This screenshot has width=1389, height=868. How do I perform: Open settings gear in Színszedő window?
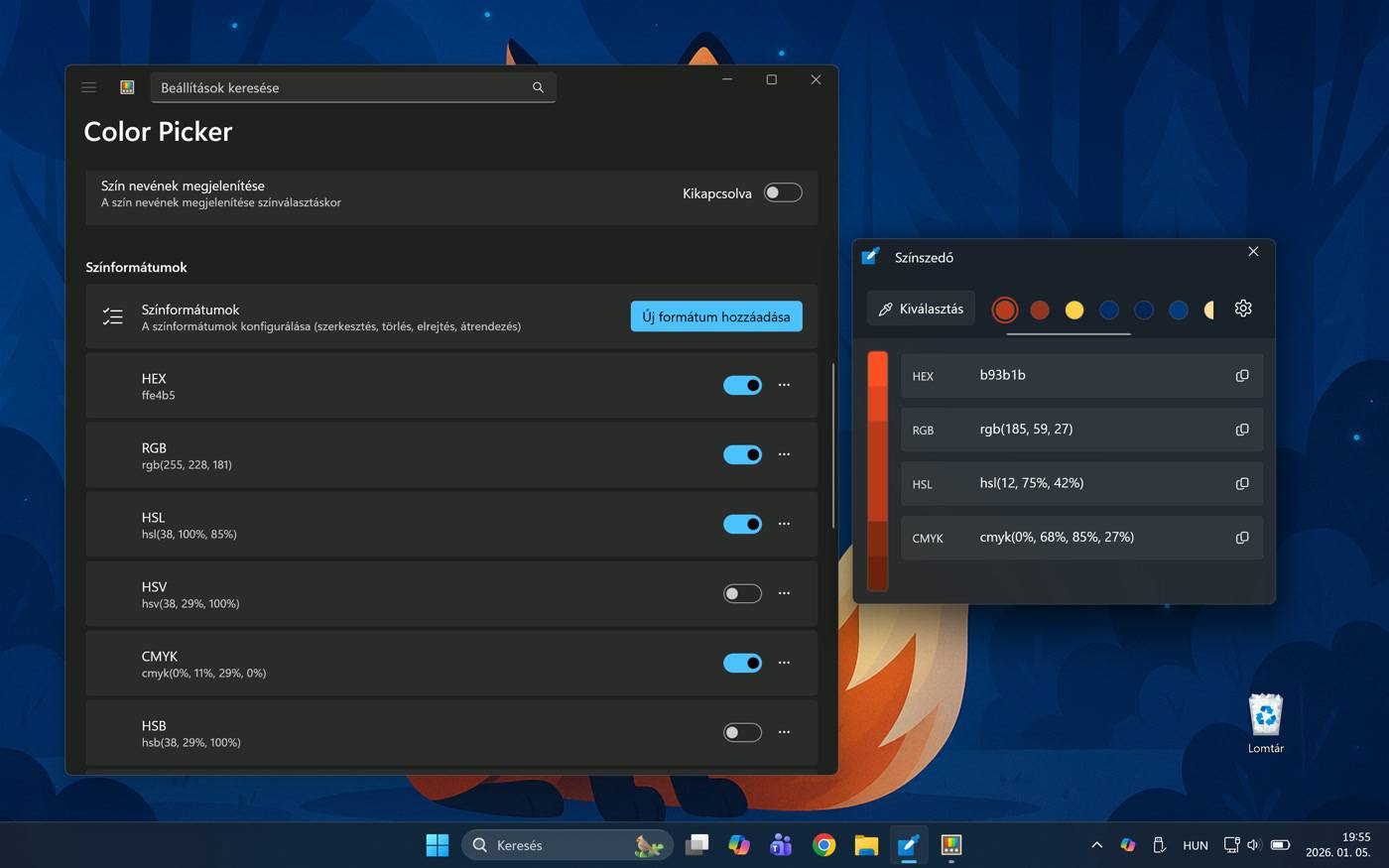(x=1243, y=309)
